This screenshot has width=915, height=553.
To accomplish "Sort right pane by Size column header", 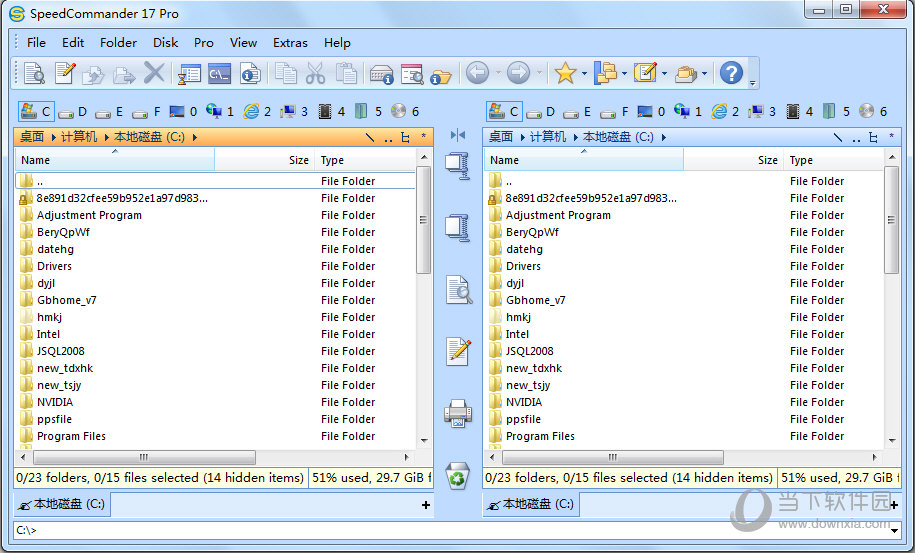I will (x=733, y=160).
